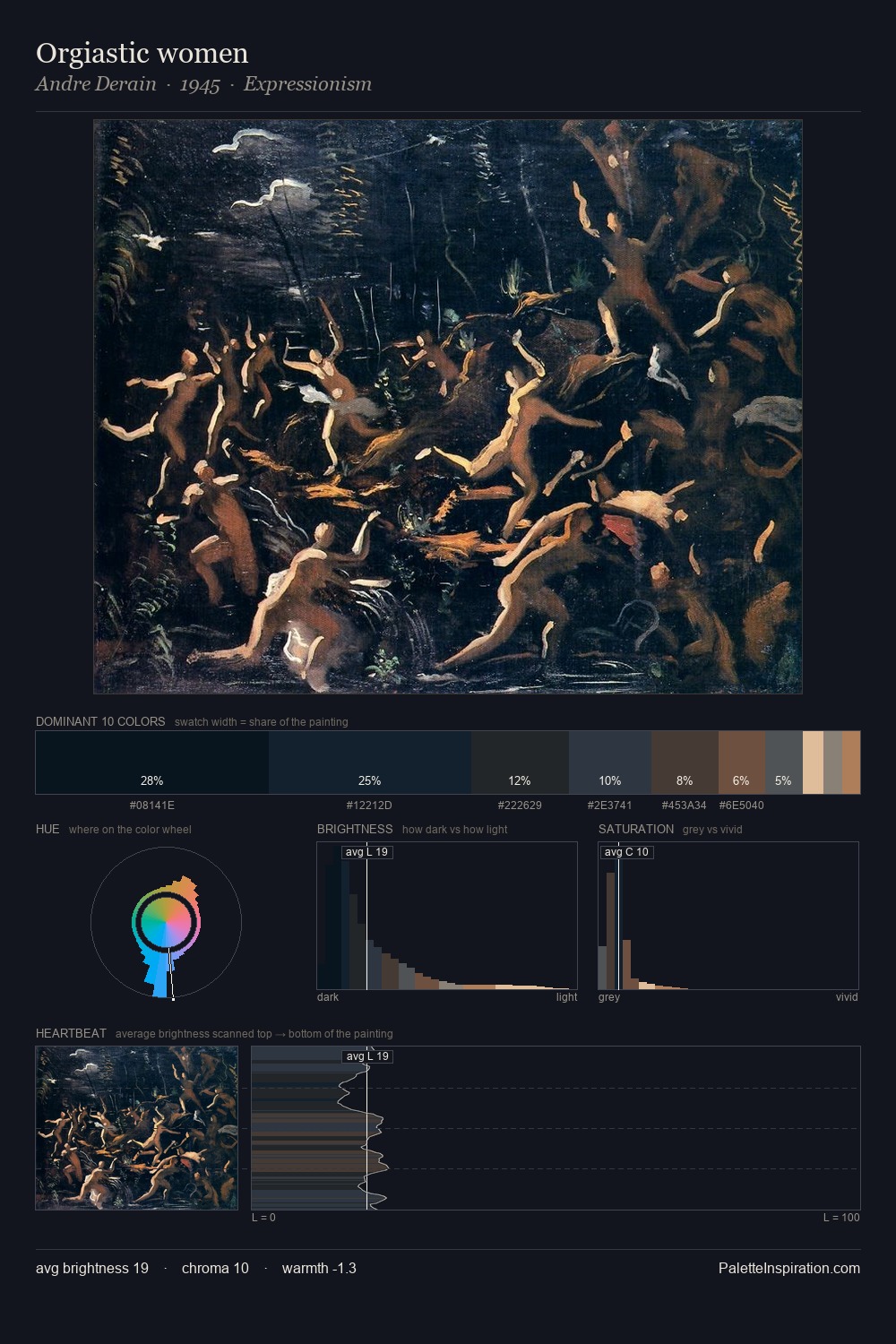Click the 'DOMINANT 10 COLORS' heading
Image resolution: width=896 pixels, height=1344 pixels.
click(x=100, y=721)
